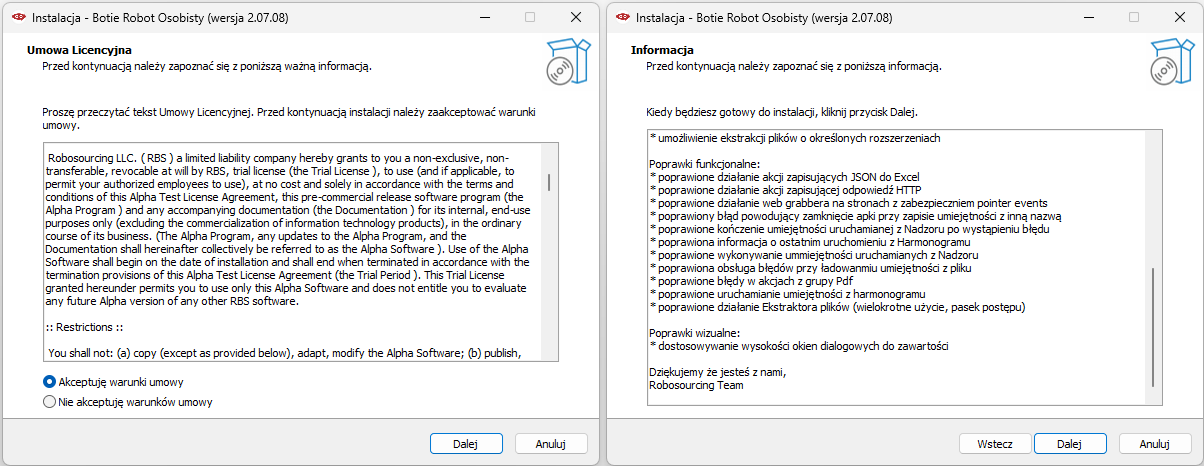Minimize the license agreement window
This screenshot has height=466, width=1204.
tap(484, 17)
